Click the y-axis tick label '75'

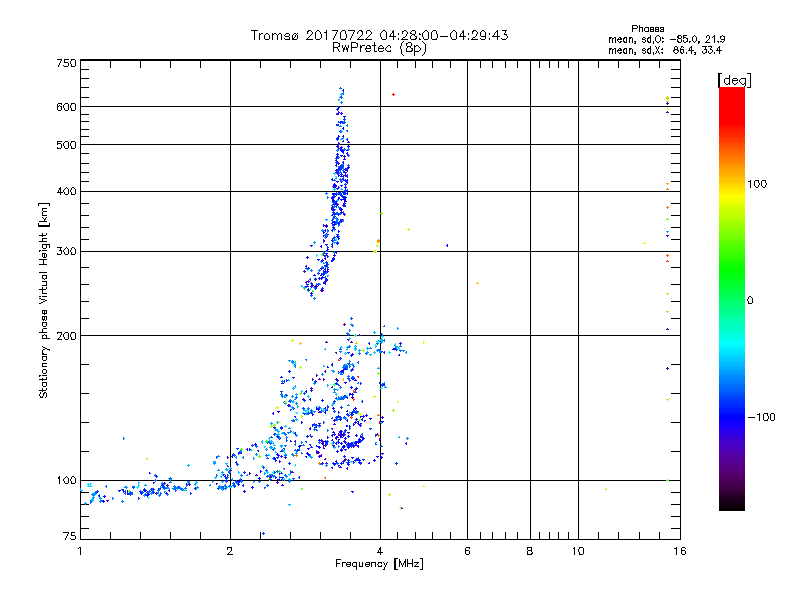[70, 536]
